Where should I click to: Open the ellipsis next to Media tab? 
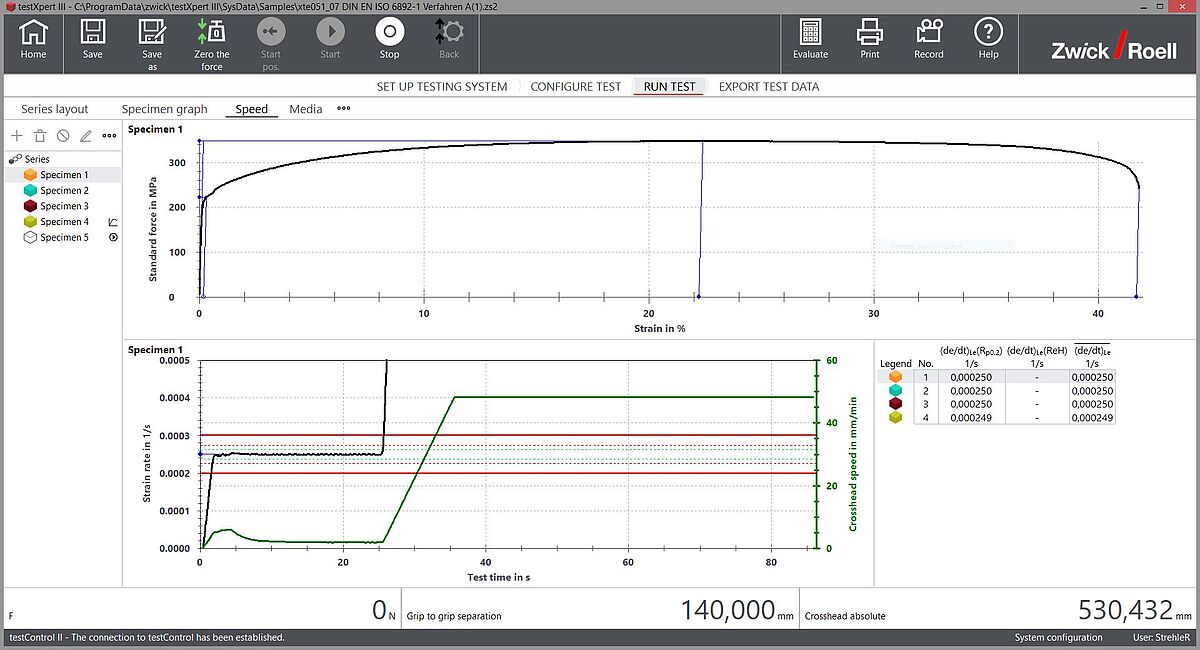[x=343, y=109]
